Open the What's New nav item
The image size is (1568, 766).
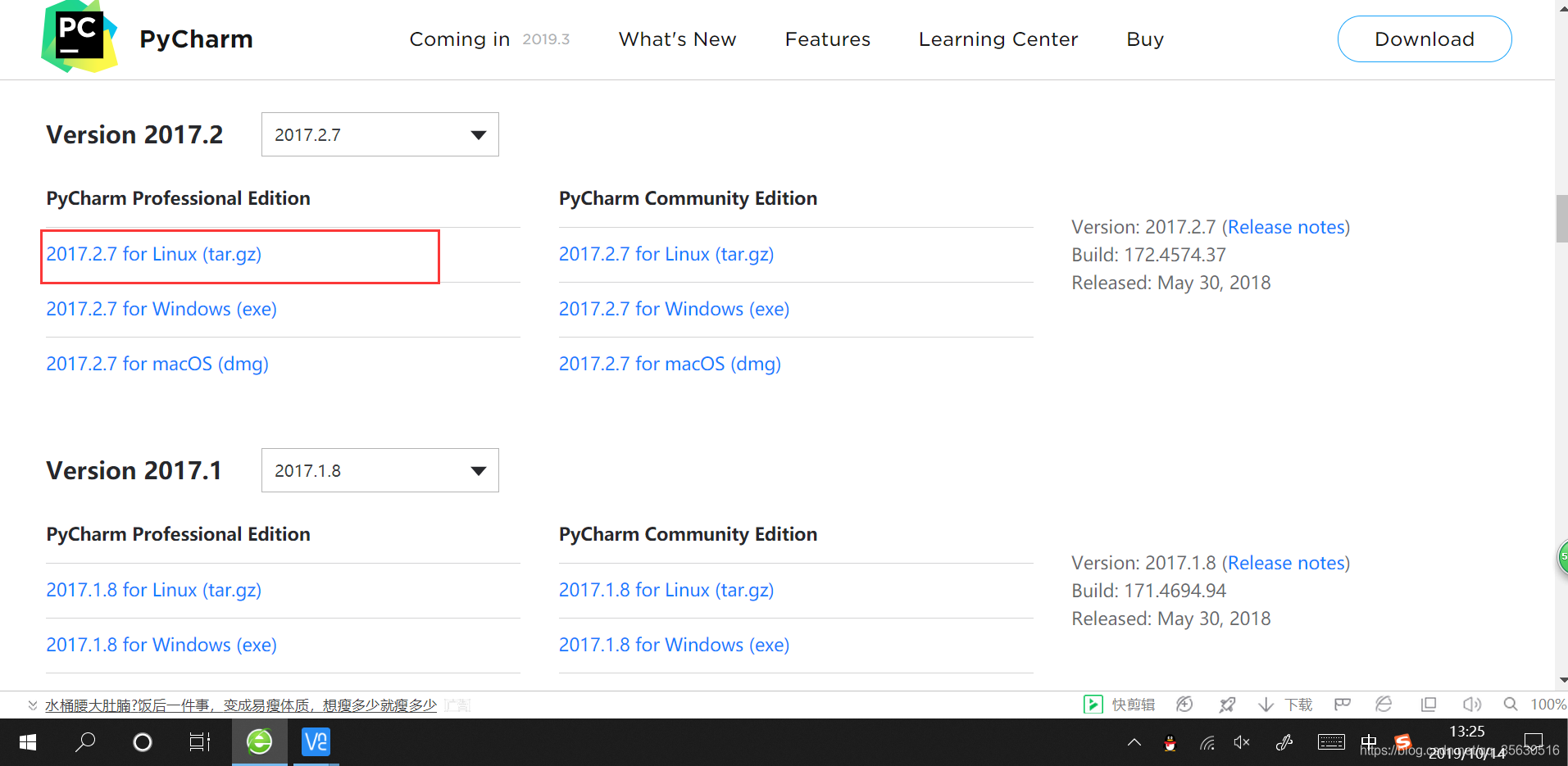(x=677, y=39)
